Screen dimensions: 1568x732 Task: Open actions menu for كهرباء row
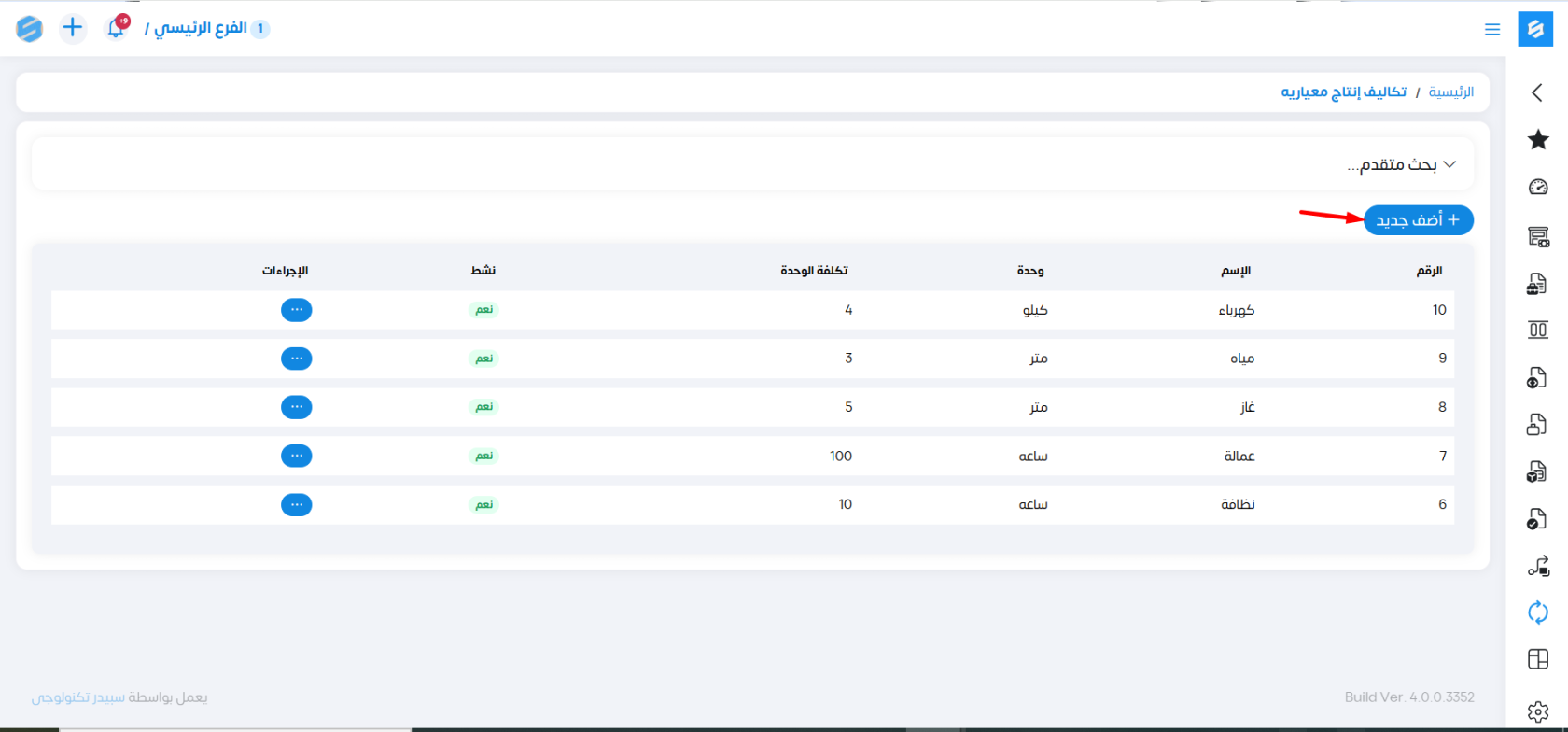(x=296, y=310)
